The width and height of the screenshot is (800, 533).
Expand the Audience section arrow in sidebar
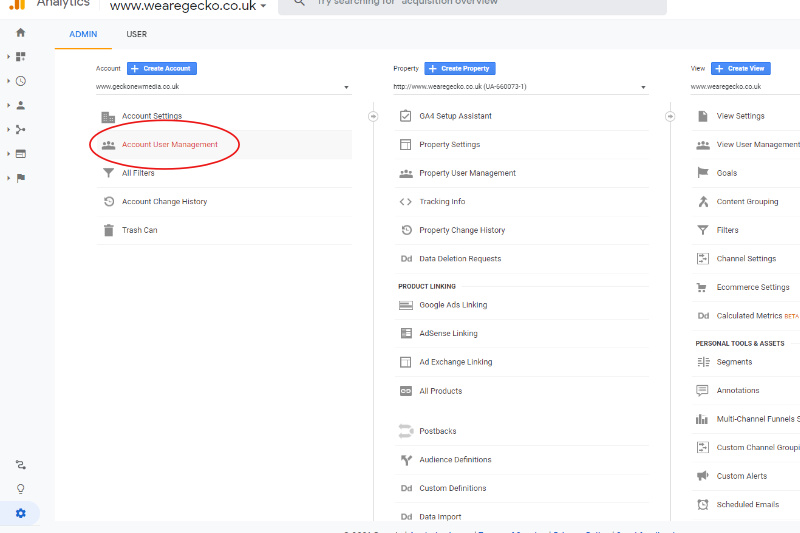tap(8, 105)
